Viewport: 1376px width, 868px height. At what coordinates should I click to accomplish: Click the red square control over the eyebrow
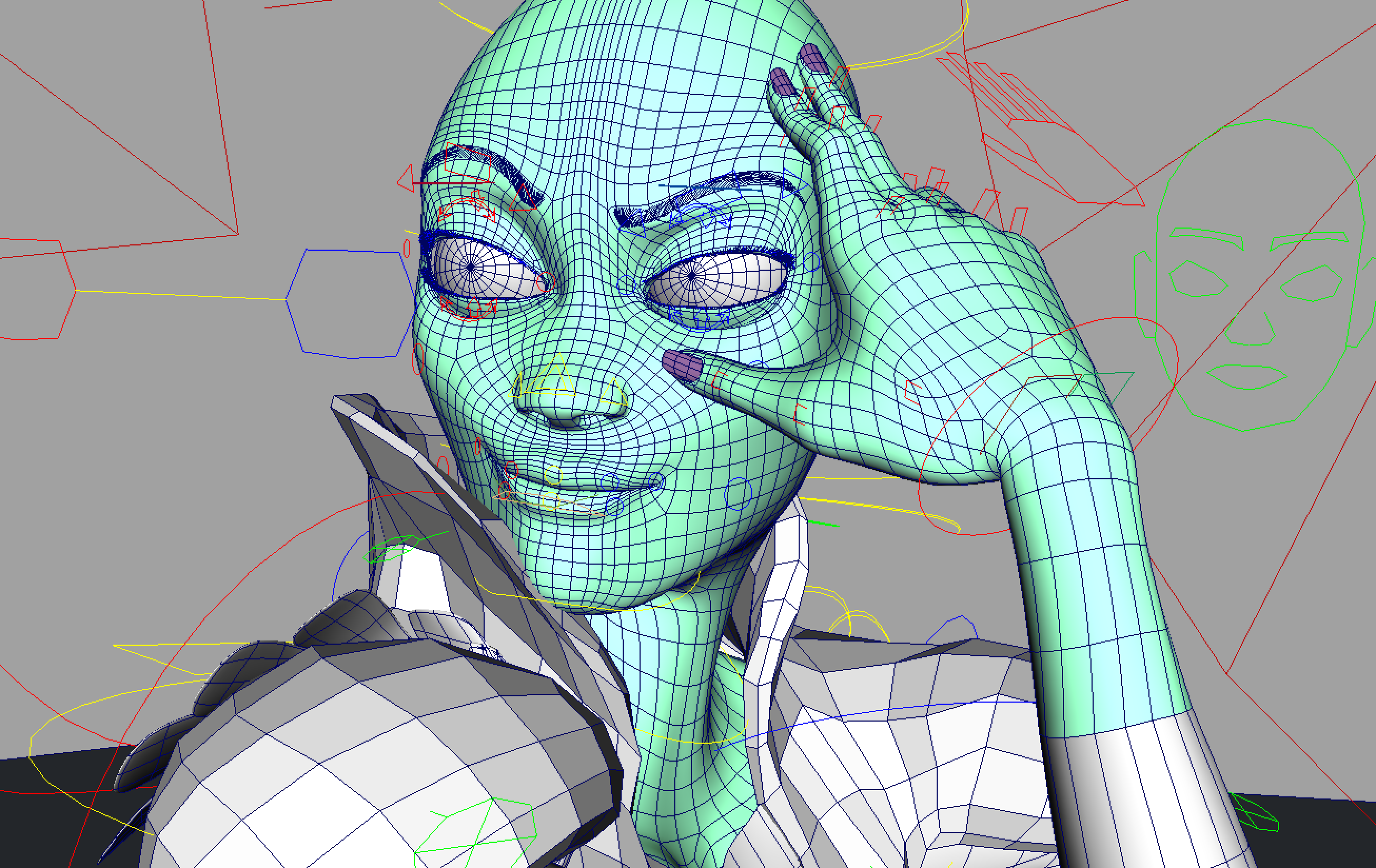[468, 162]
